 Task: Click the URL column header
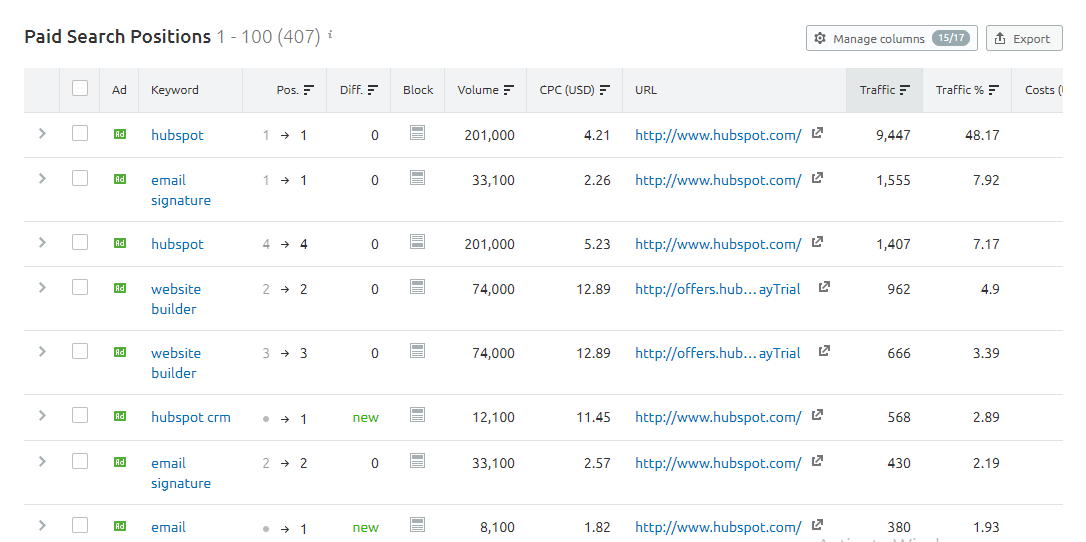coord(646,90)
